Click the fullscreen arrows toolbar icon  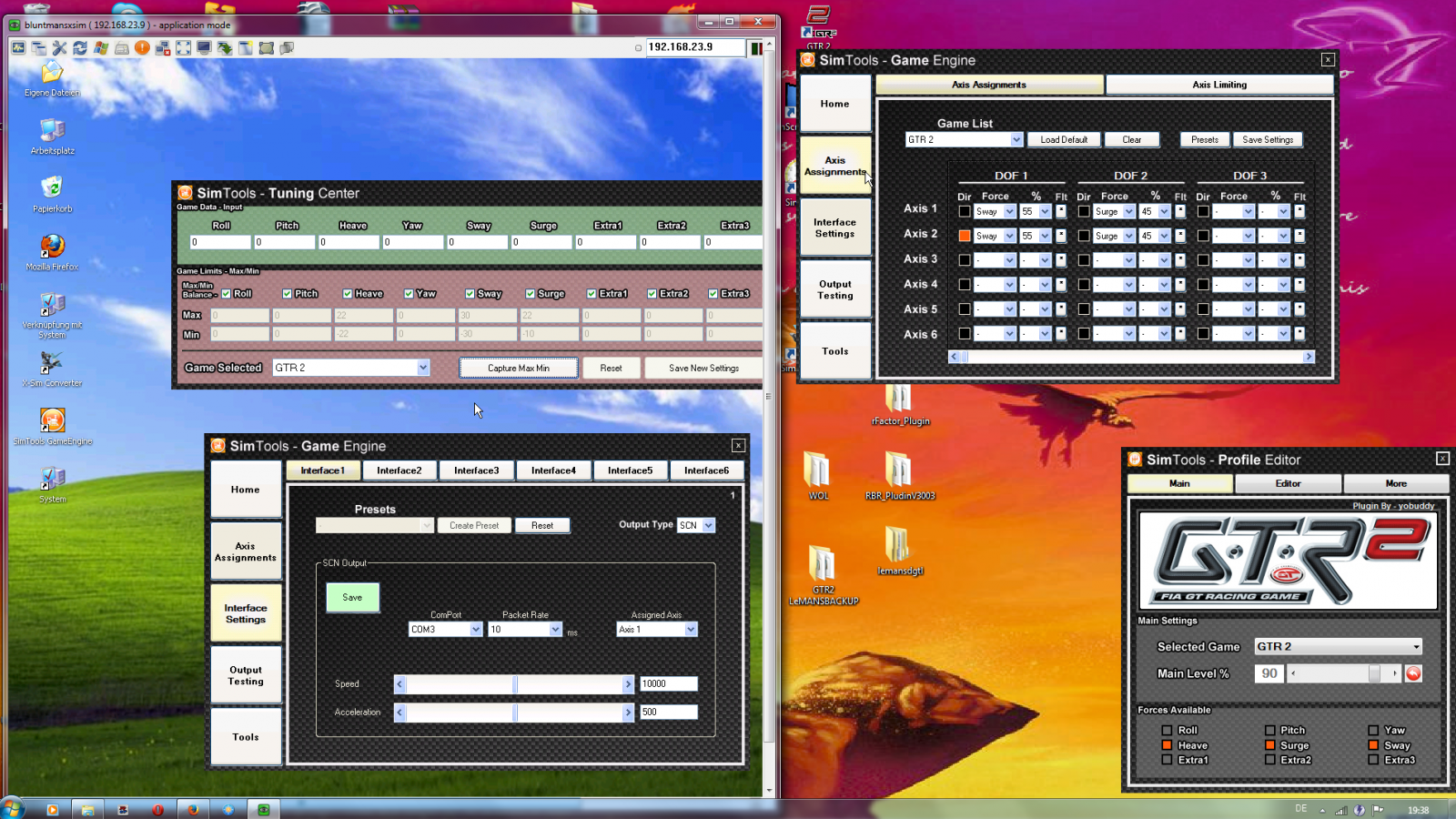(x=183, y=48)
